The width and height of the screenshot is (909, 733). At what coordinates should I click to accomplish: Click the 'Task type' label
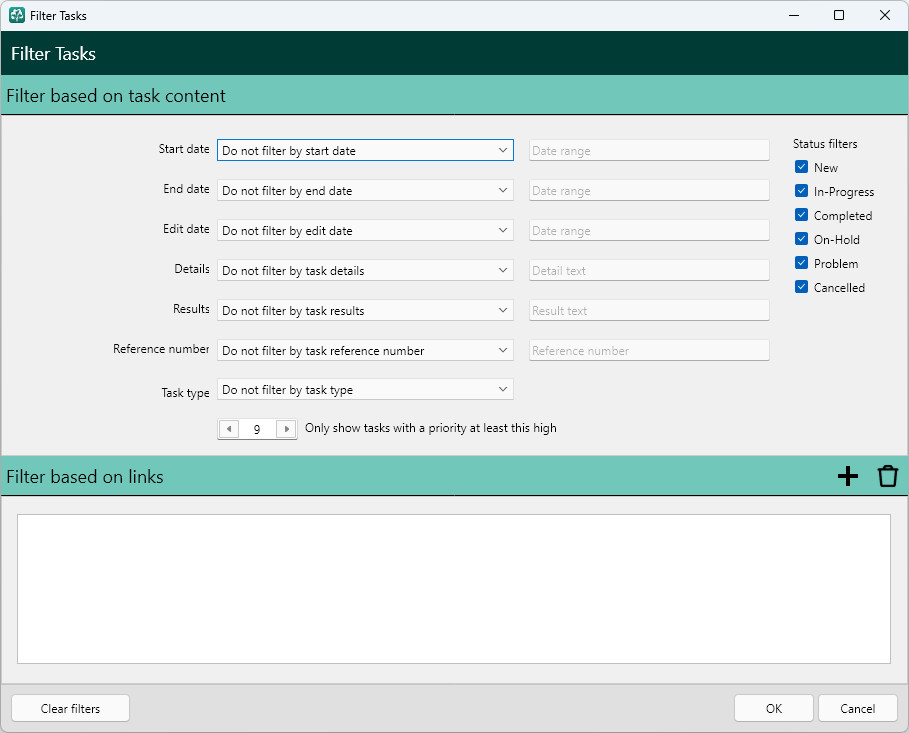tap(186, 393)
